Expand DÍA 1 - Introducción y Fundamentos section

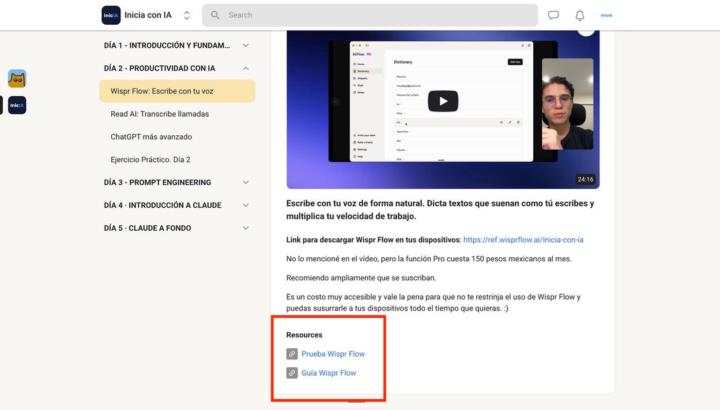point(246,45)
